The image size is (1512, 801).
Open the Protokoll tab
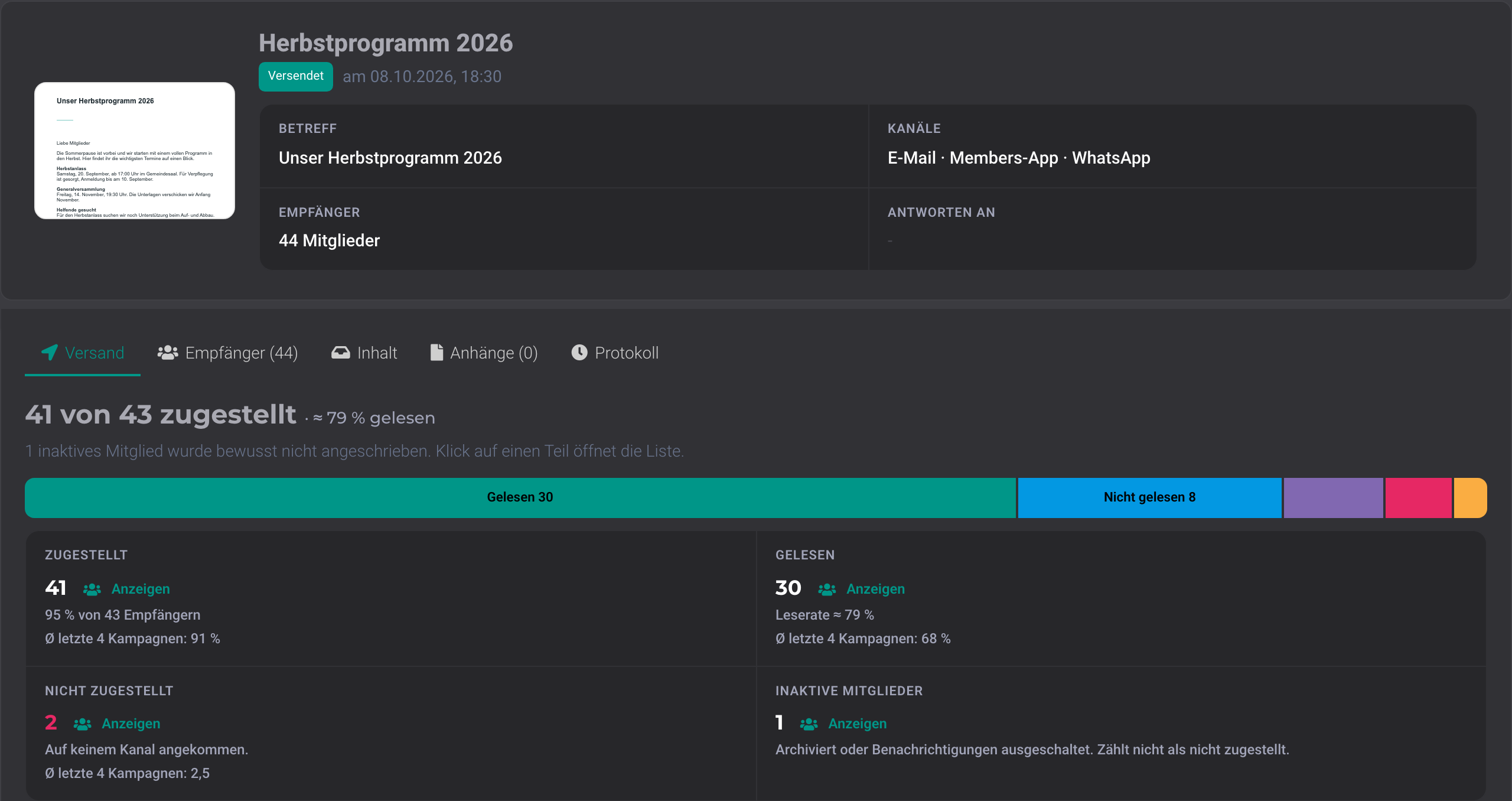[x=615, y=353]
